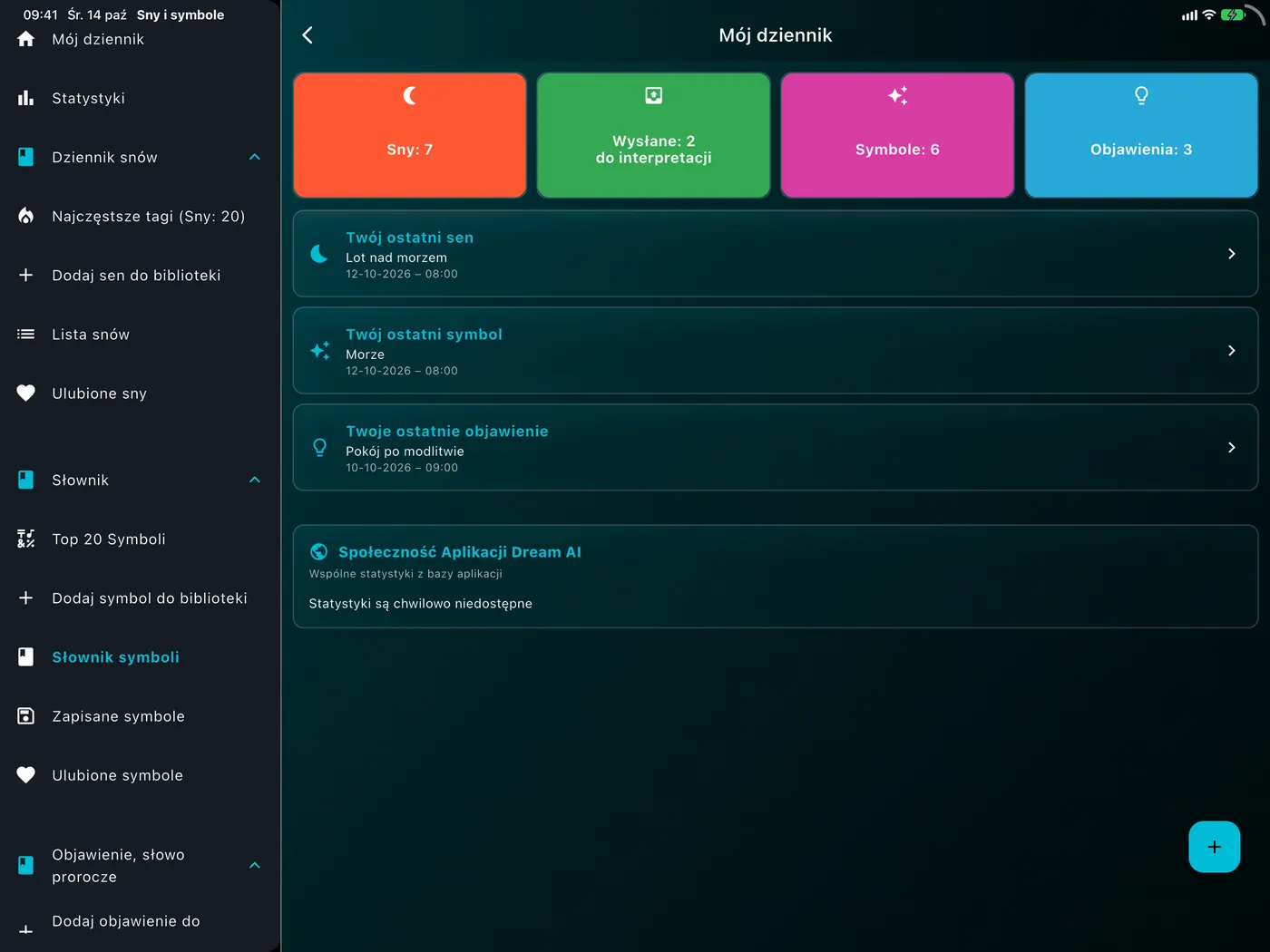Collapse the Słownik section chevron

point(255,480)
